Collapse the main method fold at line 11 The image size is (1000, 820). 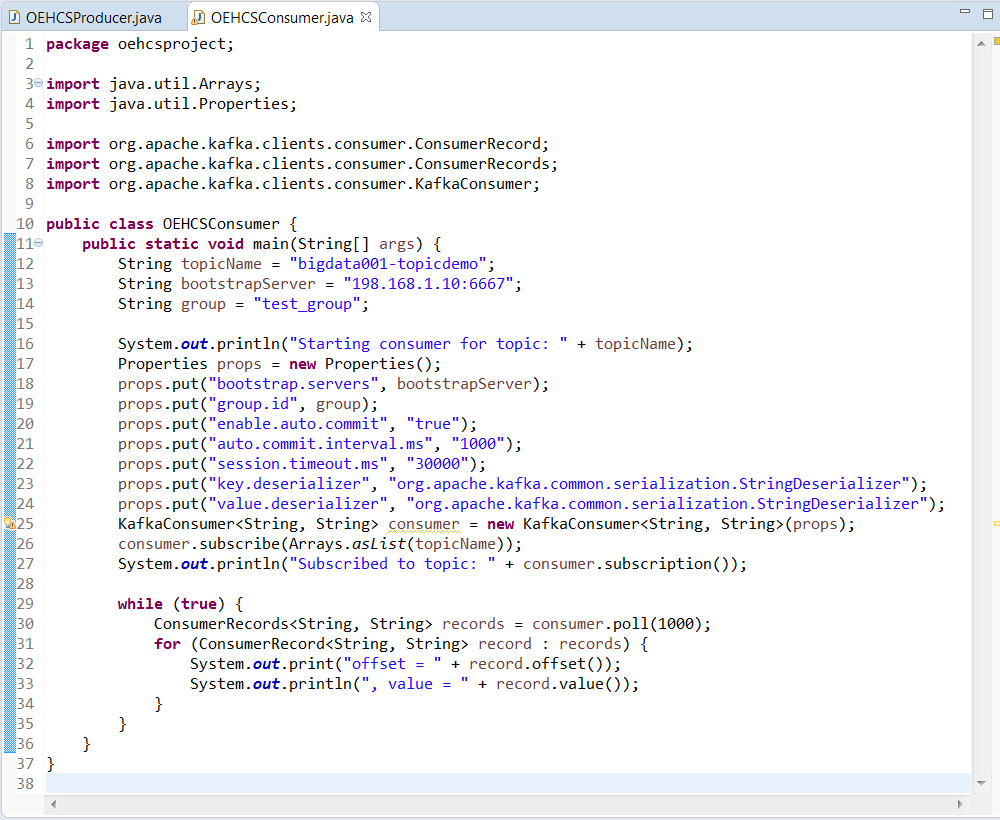[x=38, y=243]
